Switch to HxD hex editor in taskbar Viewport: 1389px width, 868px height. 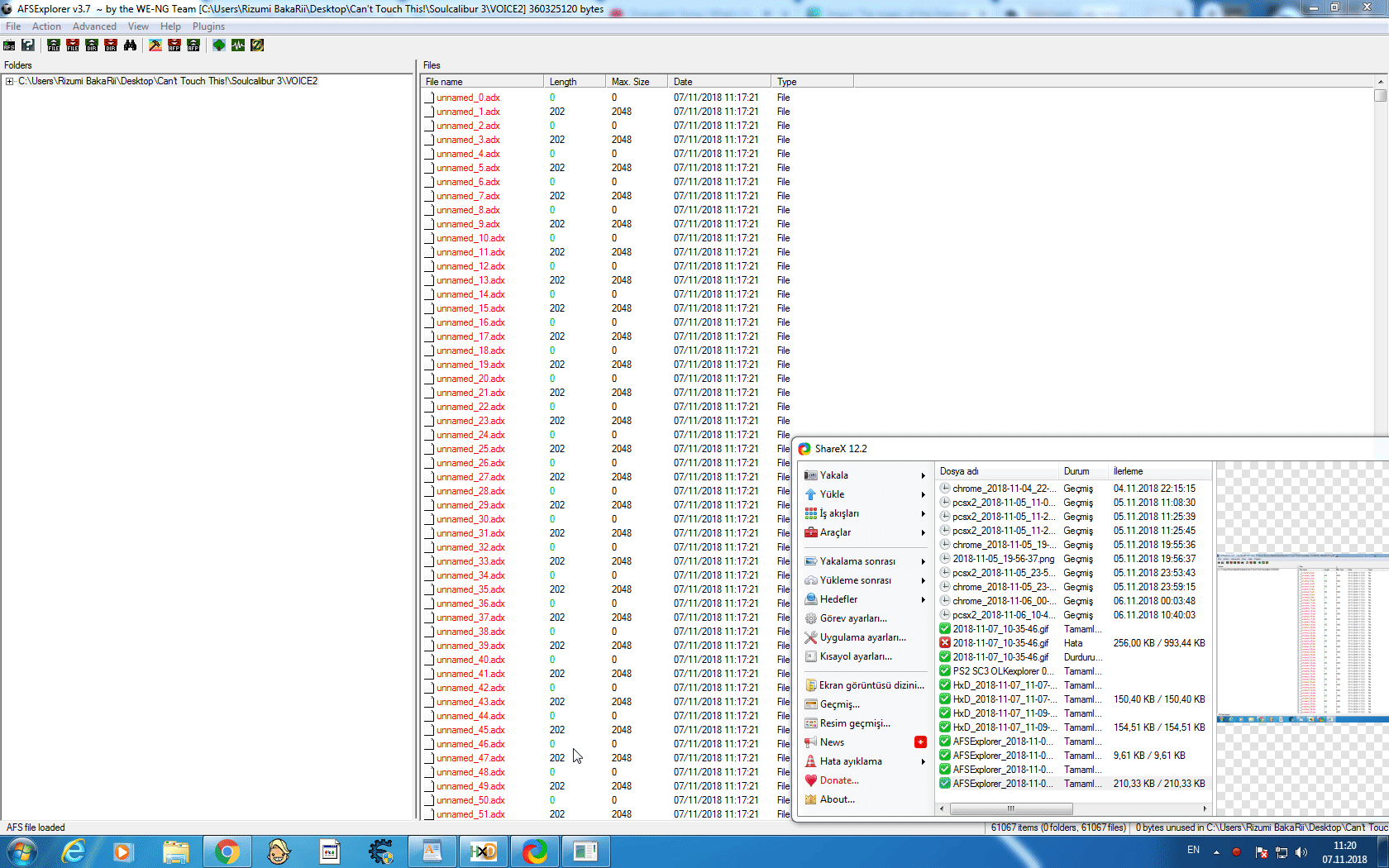pos(484,851)
